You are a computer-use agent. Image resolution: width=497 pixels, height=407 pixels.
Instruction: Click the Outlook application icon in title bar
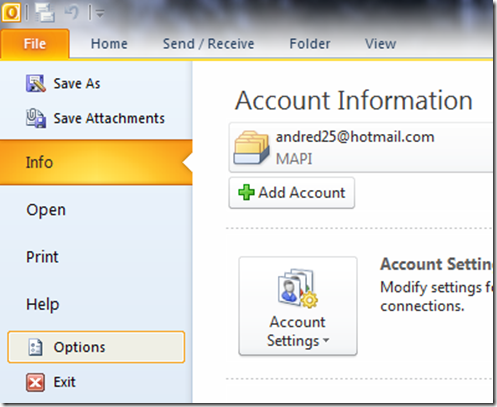click(x=11, y=12)
